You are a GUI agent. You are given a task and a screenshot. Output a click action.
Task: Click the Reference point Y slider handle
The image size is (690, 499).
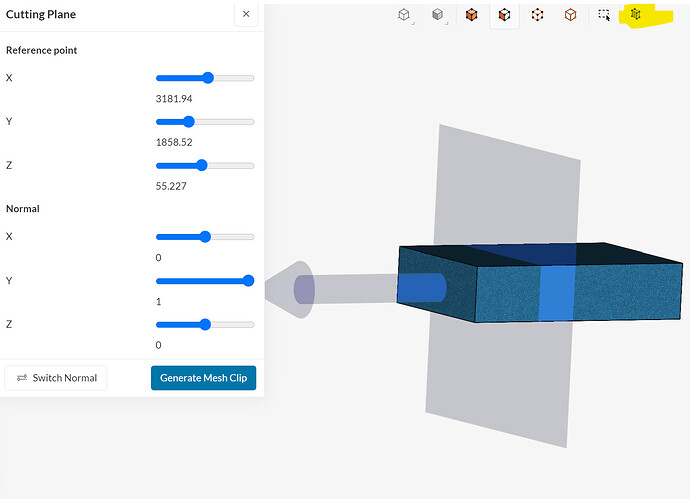(x=189, y=121)
